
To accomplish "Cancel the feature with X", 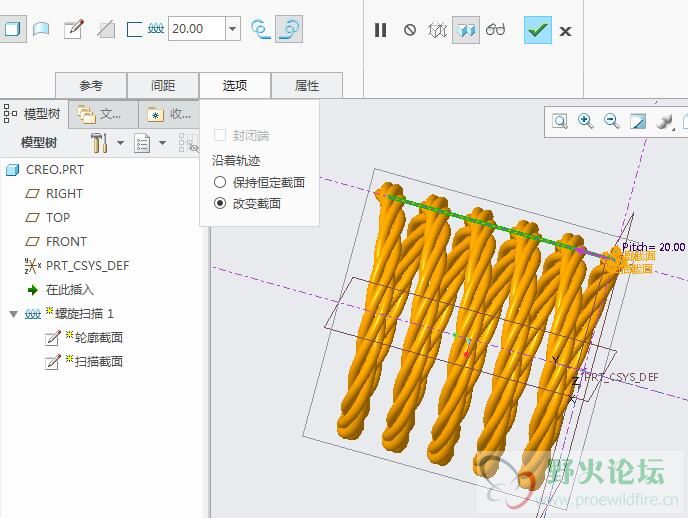I will 565,31.
